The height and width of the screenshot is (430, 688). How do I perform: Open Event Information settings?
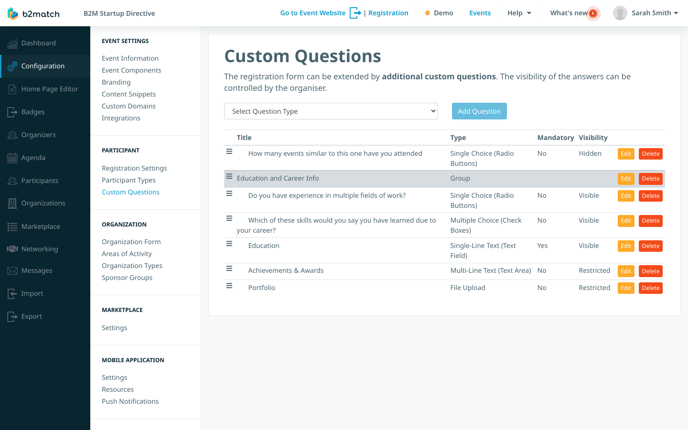pyautogui.click(x=130, y=58)
